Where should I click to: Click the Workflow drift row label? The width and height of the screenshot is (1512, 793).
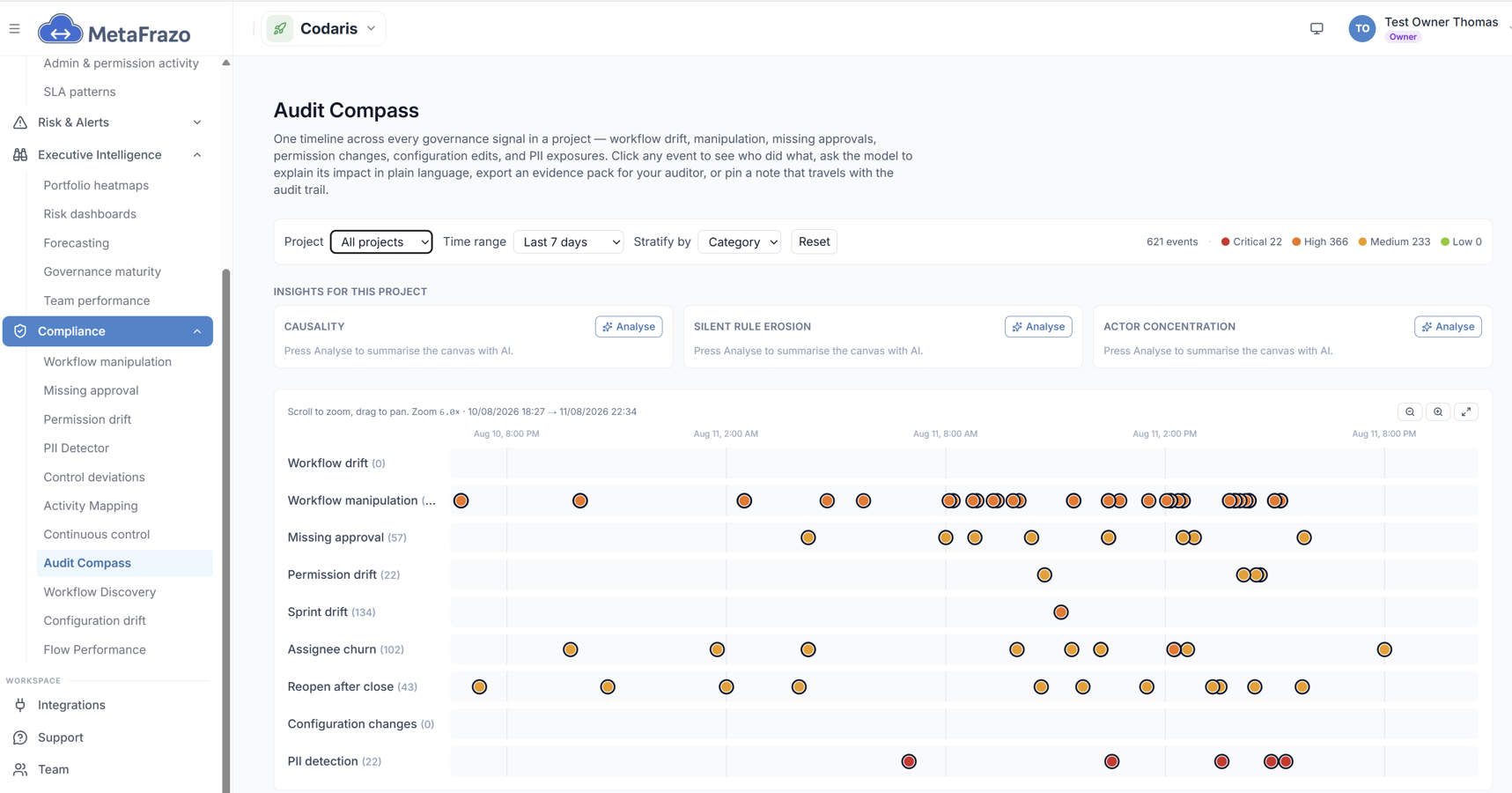336,463
